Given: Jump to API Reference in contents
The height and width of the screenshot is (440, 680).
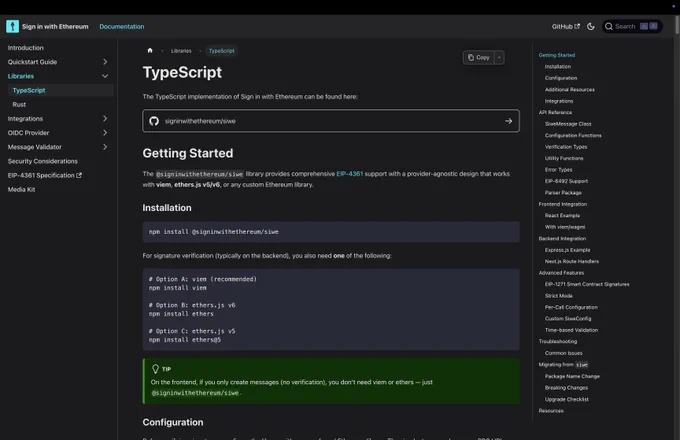Looking at the screenshot, I should tap(555, 112).
